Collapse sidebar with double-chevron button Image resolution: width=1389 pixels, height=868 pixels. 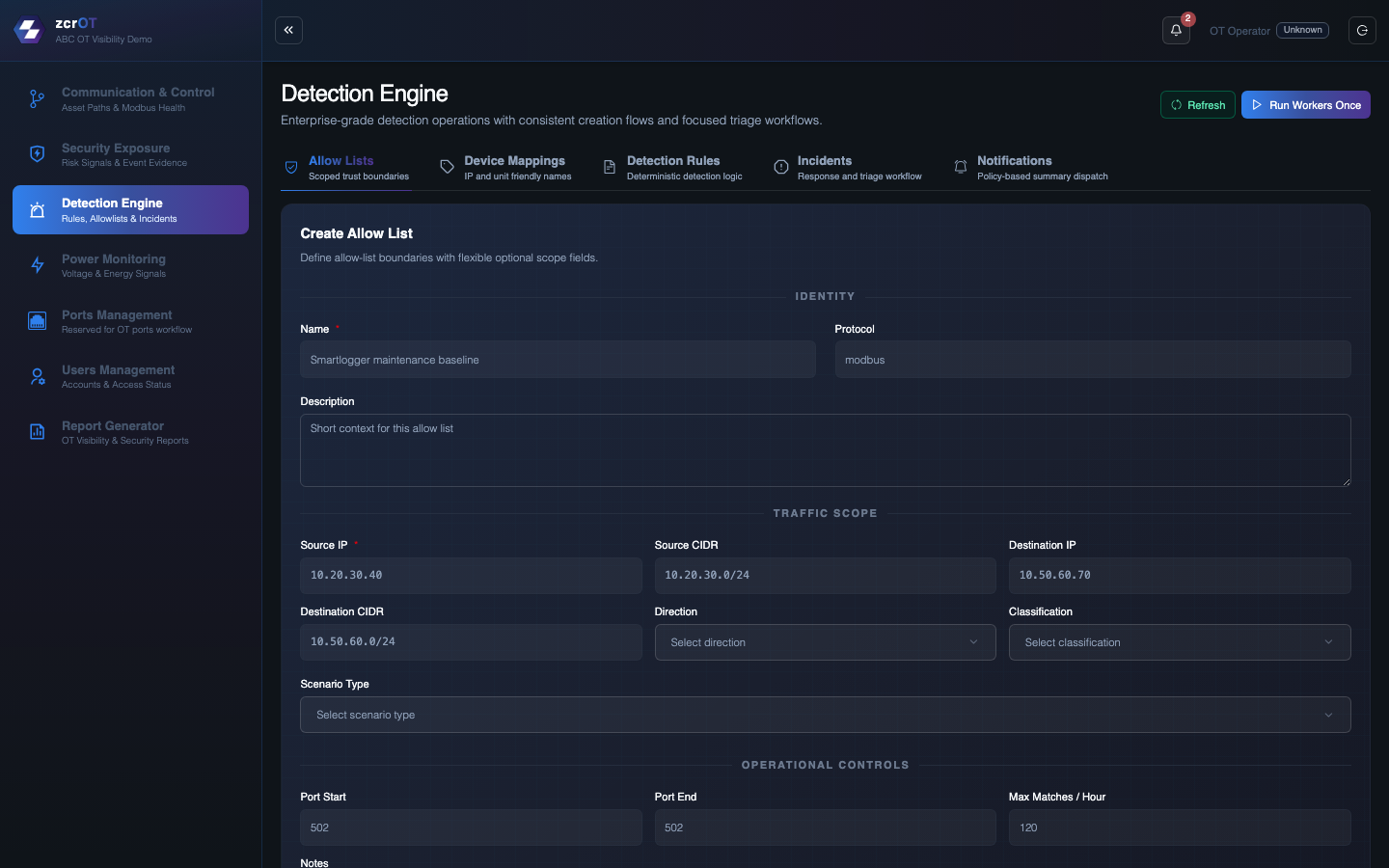288,30
